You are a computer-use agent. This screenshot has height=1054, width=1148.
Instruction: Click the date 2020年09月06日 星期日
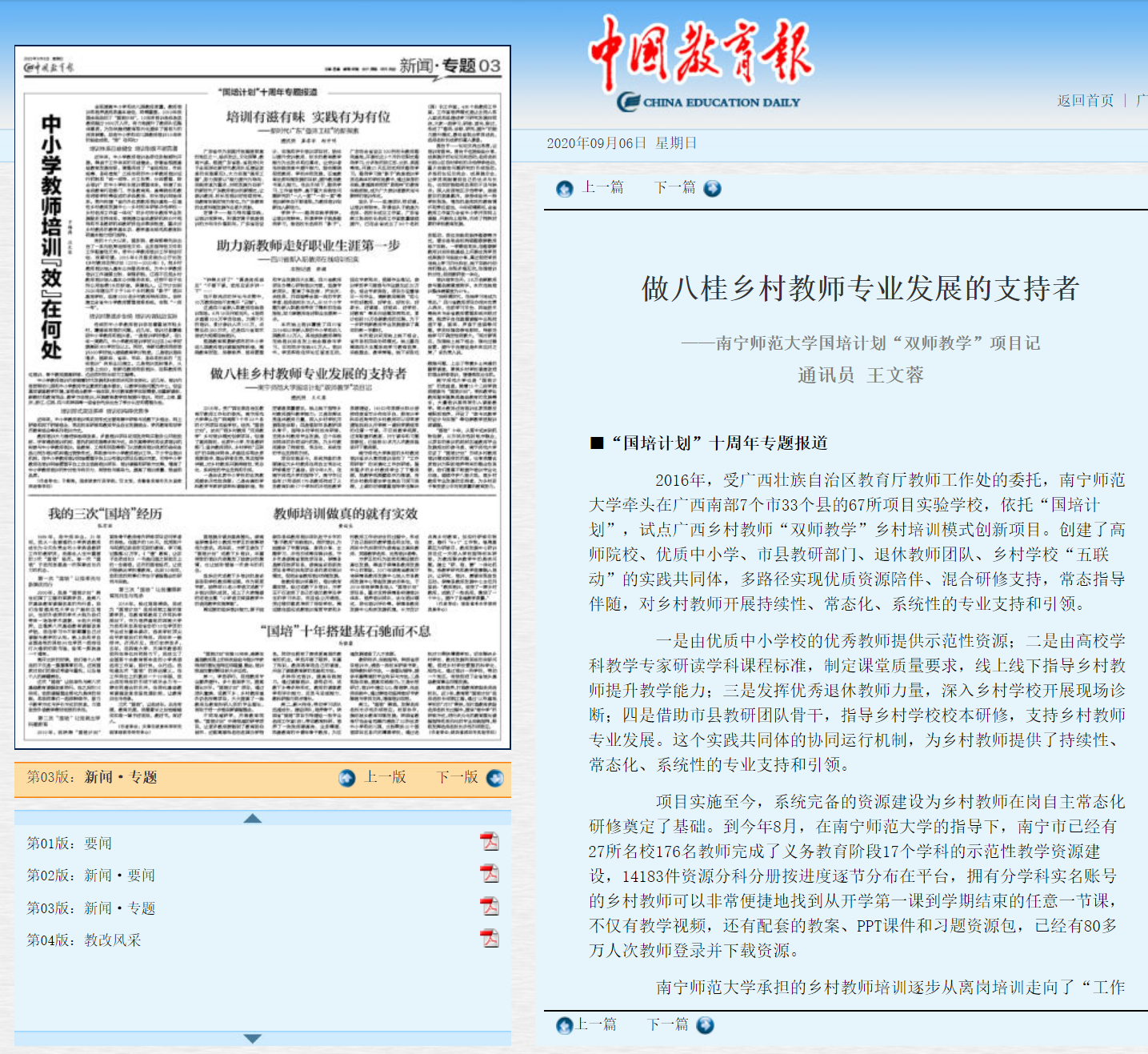622,143
